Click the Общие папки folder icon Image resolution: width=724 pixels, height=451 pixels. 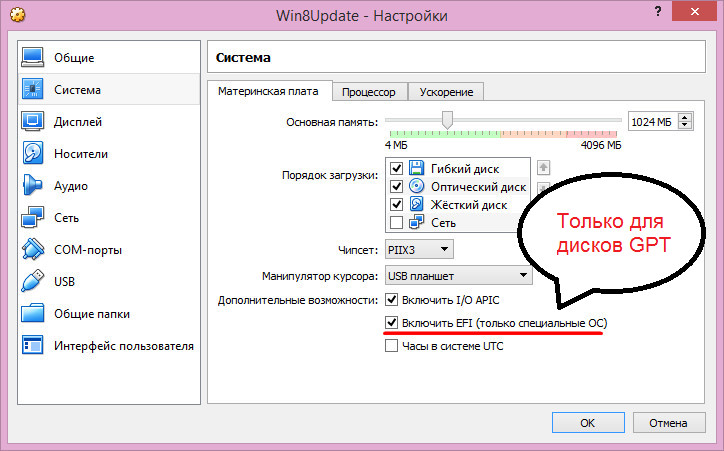[x=32, y=313]
